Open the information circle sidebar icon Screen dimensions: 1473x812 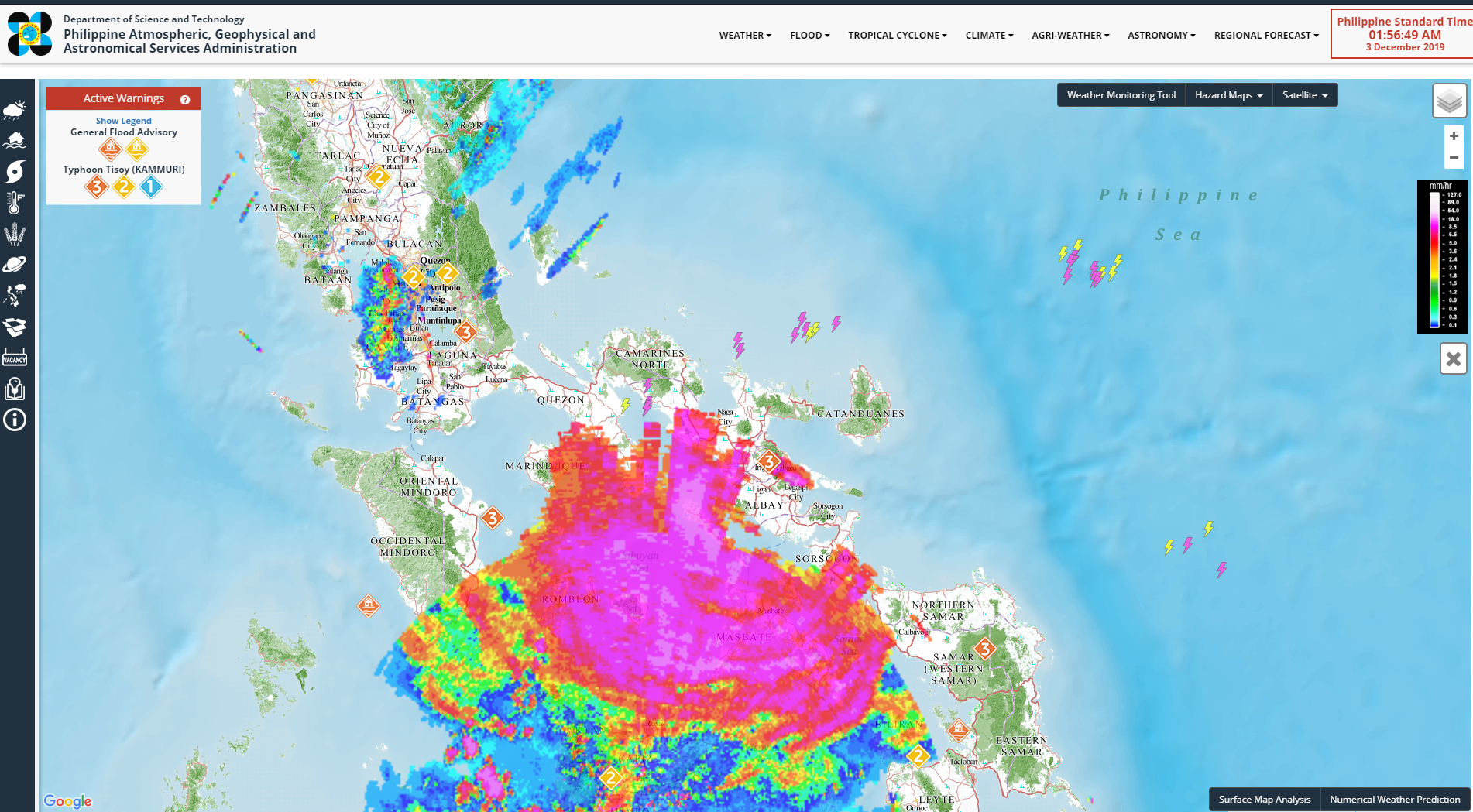pos(15,420)
